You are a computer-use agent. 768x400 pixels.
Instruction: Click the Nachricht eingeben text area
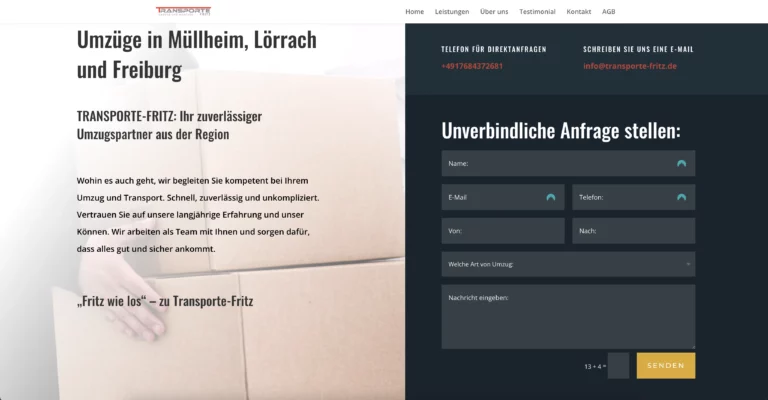coord(568,317)
